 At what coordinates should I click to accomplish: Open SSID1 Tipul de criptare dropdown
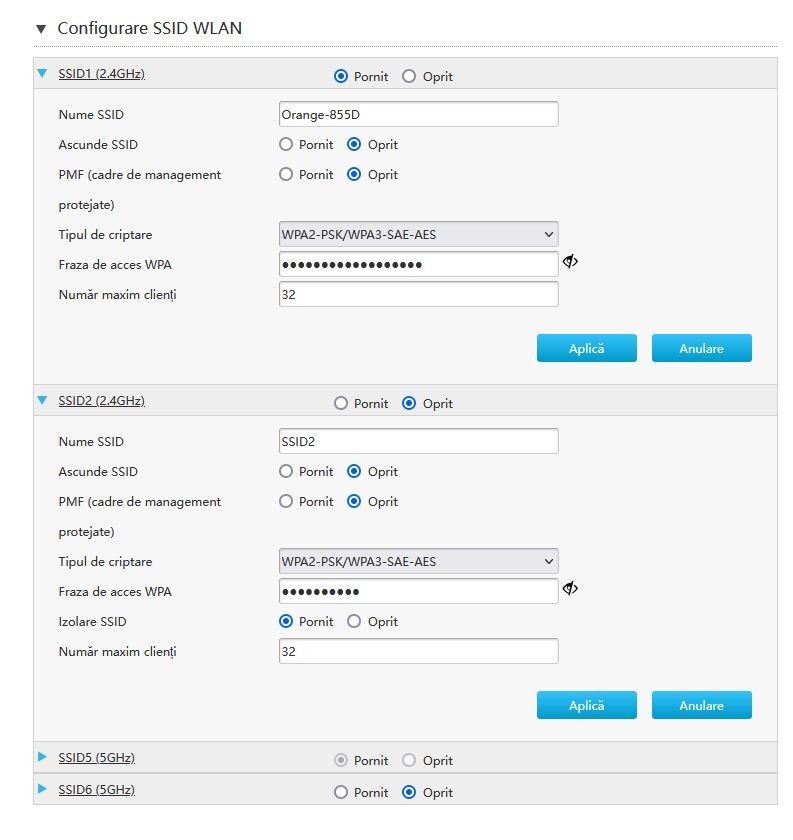click(418, 234)
